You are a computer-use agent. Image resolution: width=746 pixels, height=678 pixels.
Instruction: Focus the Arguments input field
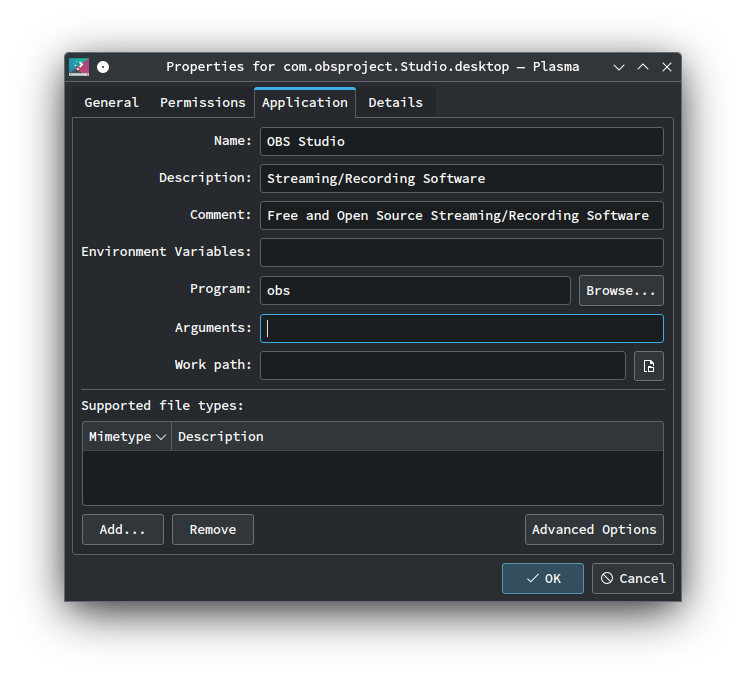coord(461,328)
